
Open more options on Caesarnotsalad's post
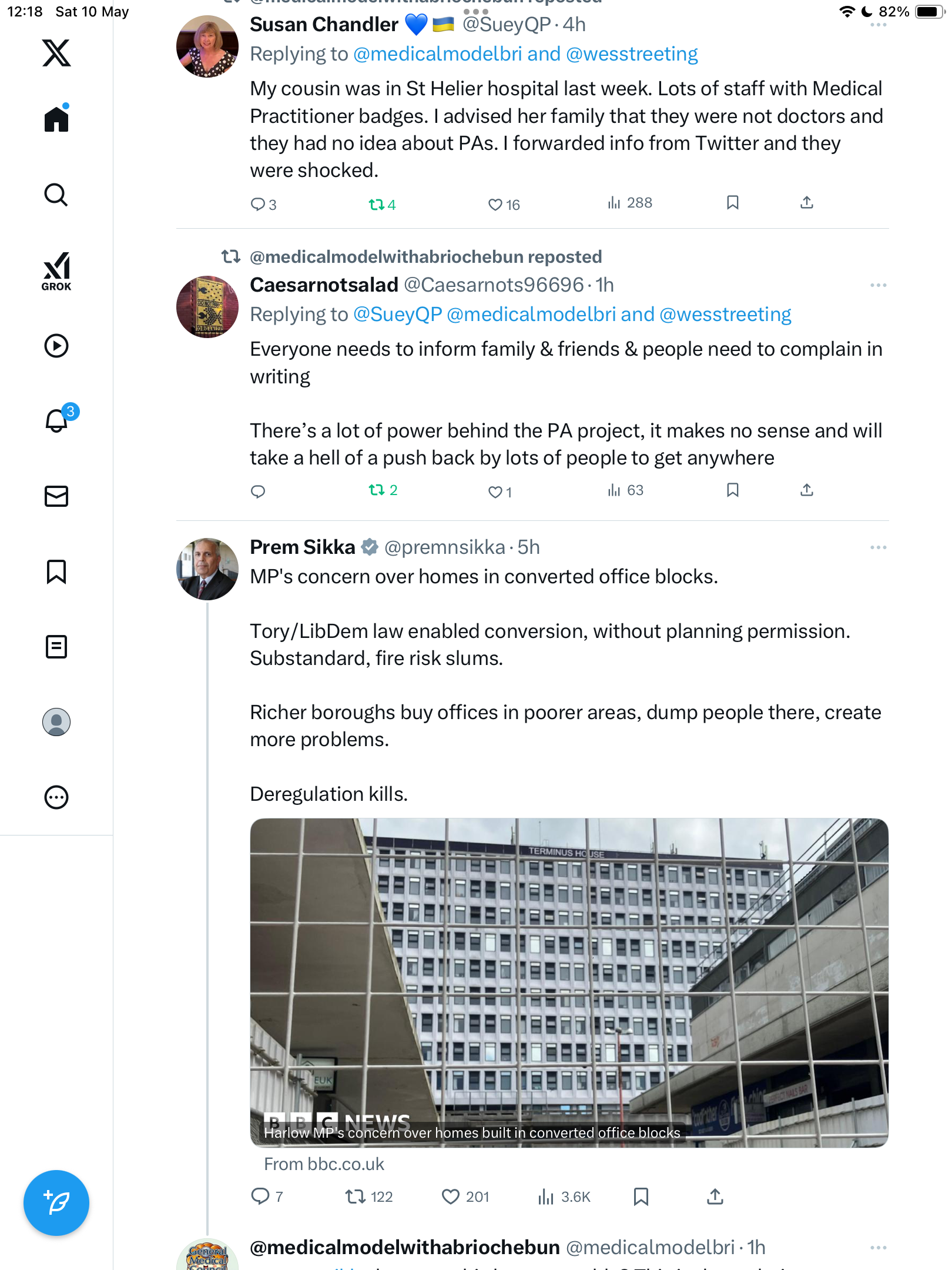(878, 285)
